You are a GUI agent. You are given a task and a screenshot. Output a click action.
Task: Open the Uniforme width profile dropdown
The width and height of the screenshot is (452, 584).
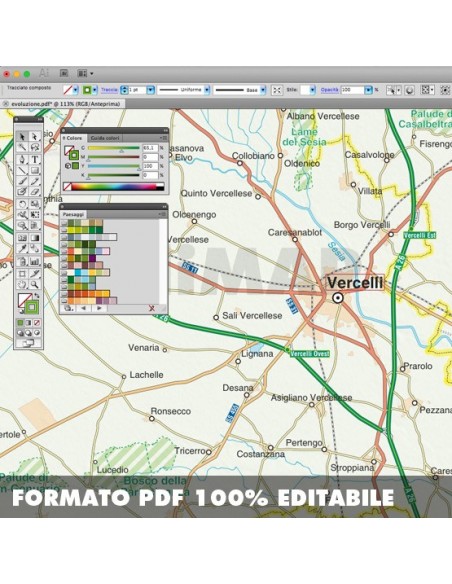click(x=207, y=90)
